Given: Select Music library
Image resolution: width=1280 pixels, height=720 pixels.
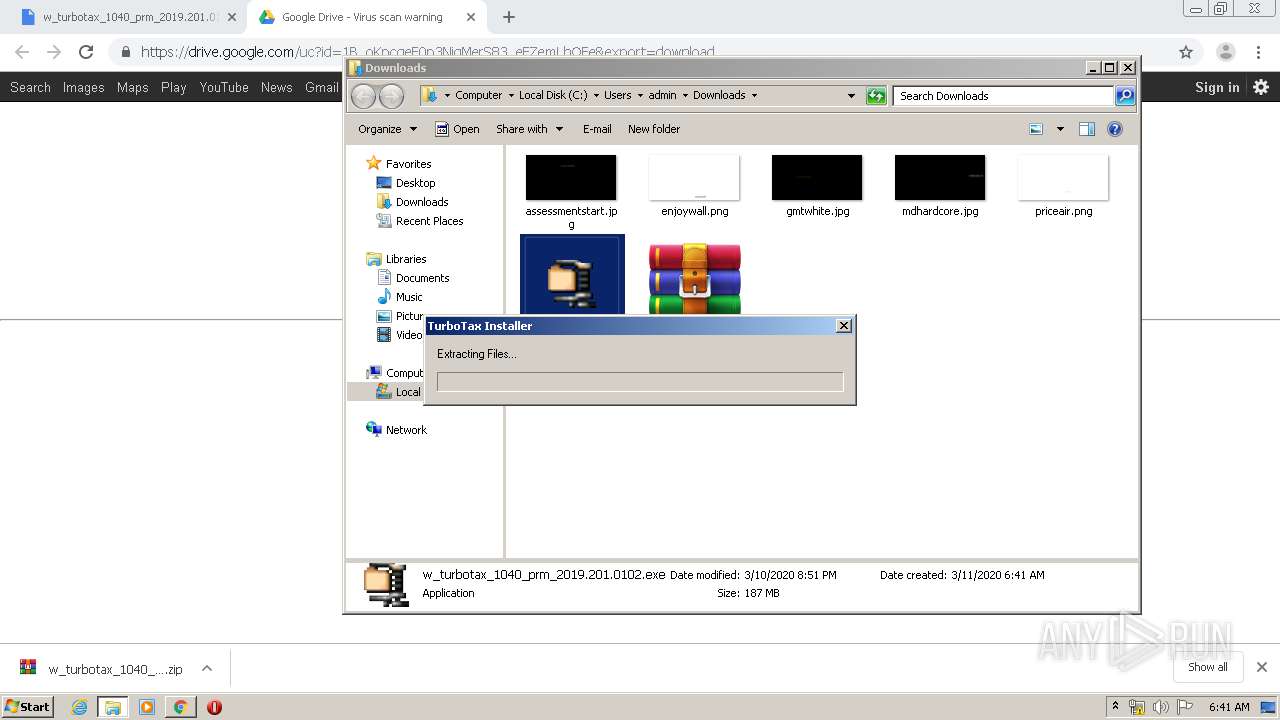Looking at the screenshot, I should pos(400,297).
